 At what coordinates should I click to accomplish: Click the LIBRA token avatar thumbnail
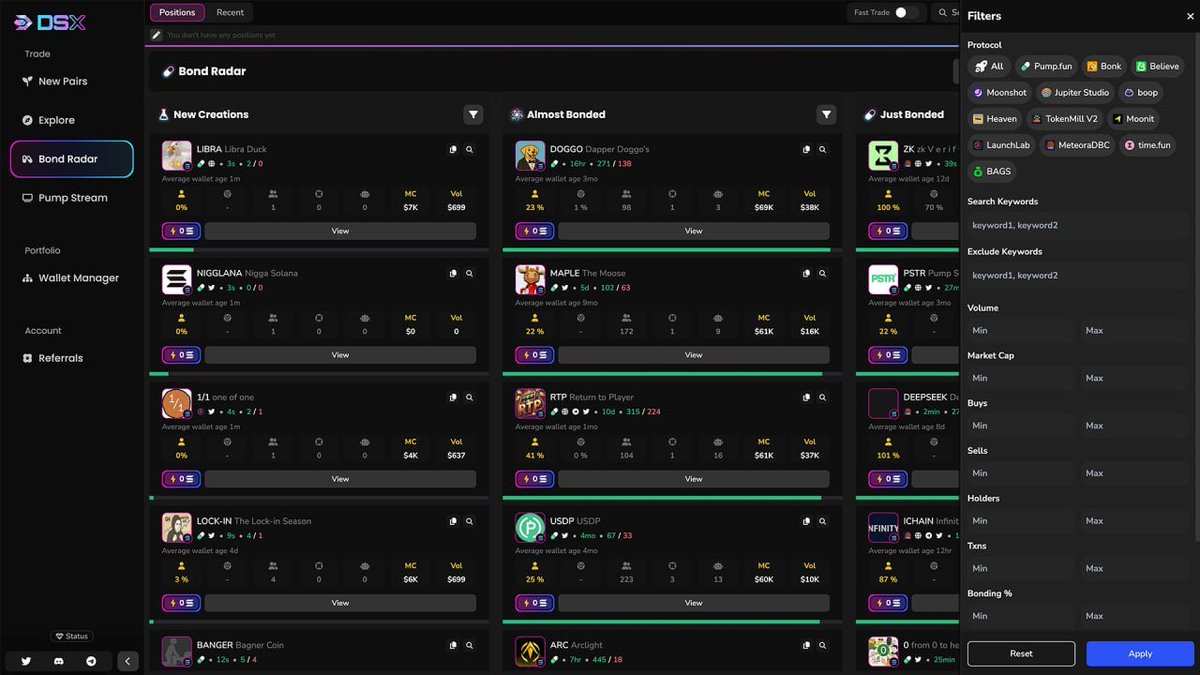176,157
